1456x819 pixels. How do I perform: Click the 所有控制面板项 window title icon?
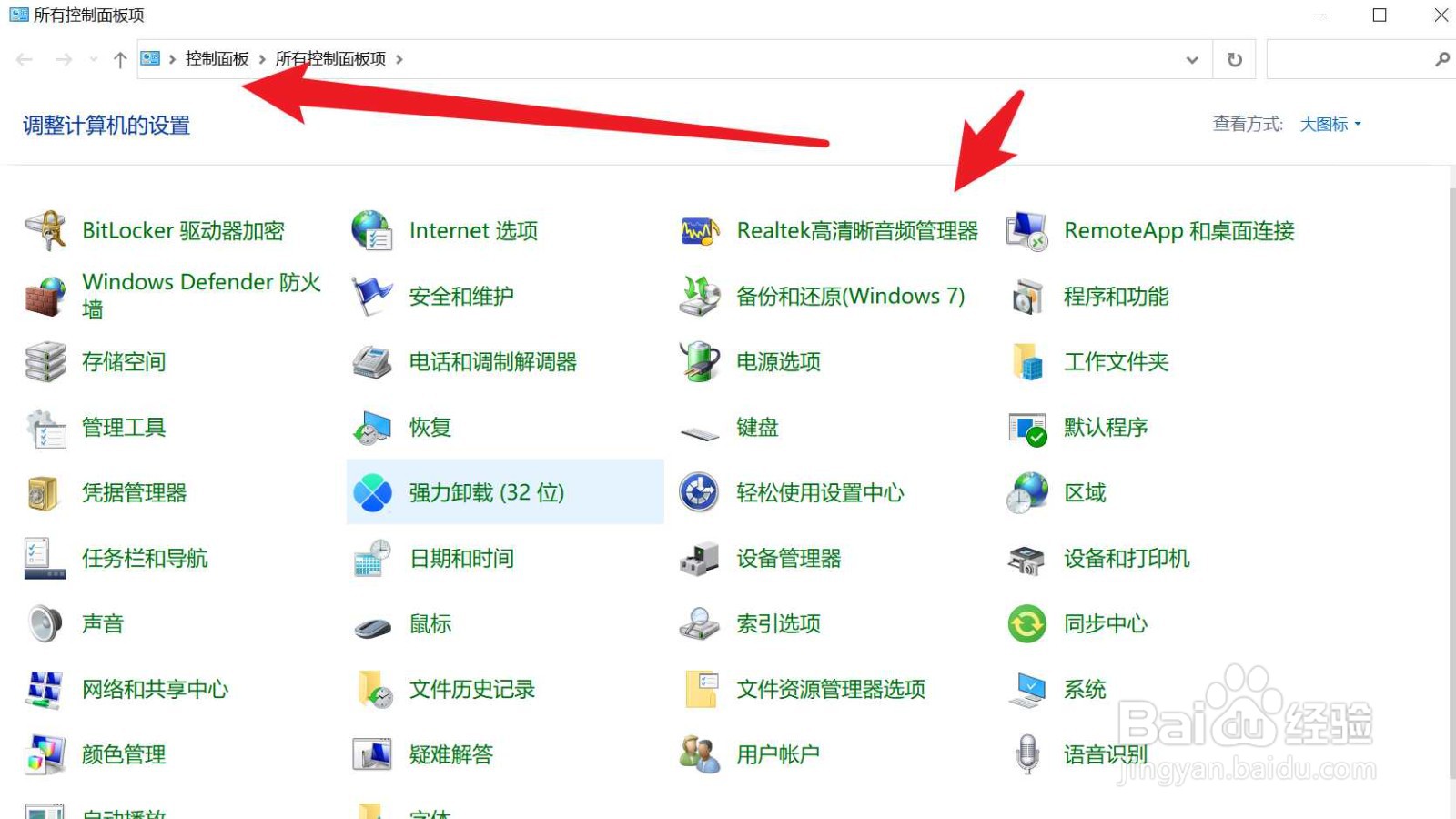coord(18,15)
